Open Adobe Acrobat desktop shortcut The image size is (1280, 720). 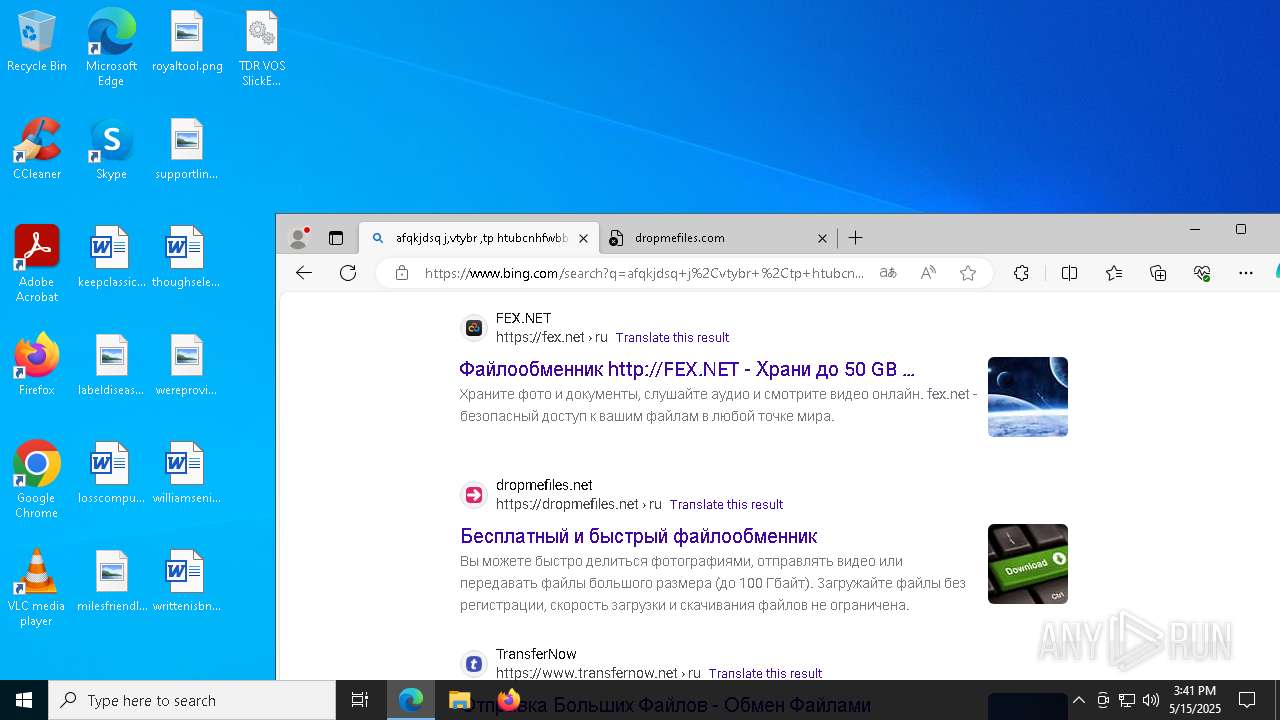click(x=37, y=264)
